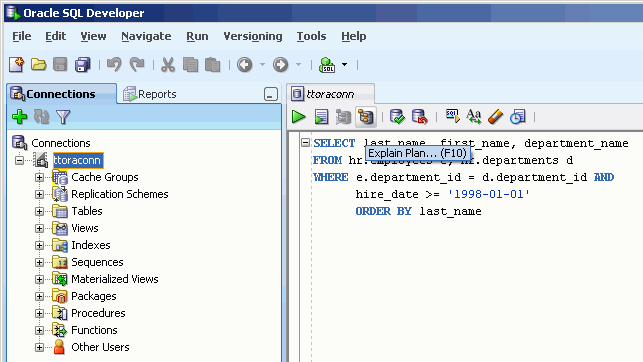643x362 pixels.
Task: Open the Back button dropdown arrow
Action: pos(262,65)
